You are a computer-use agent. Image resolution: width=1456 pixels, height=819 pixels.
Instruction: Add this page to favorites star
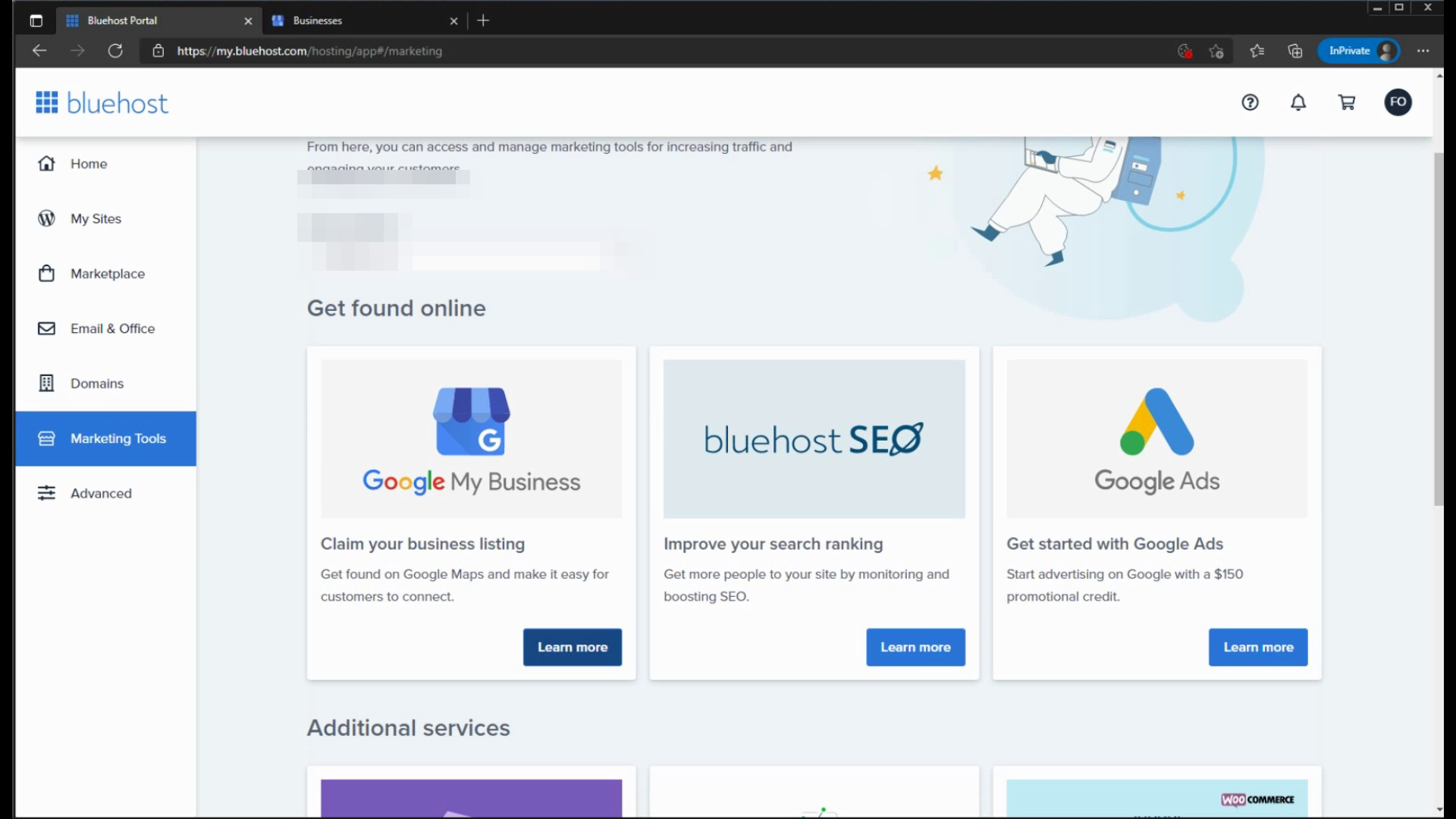1216,51
